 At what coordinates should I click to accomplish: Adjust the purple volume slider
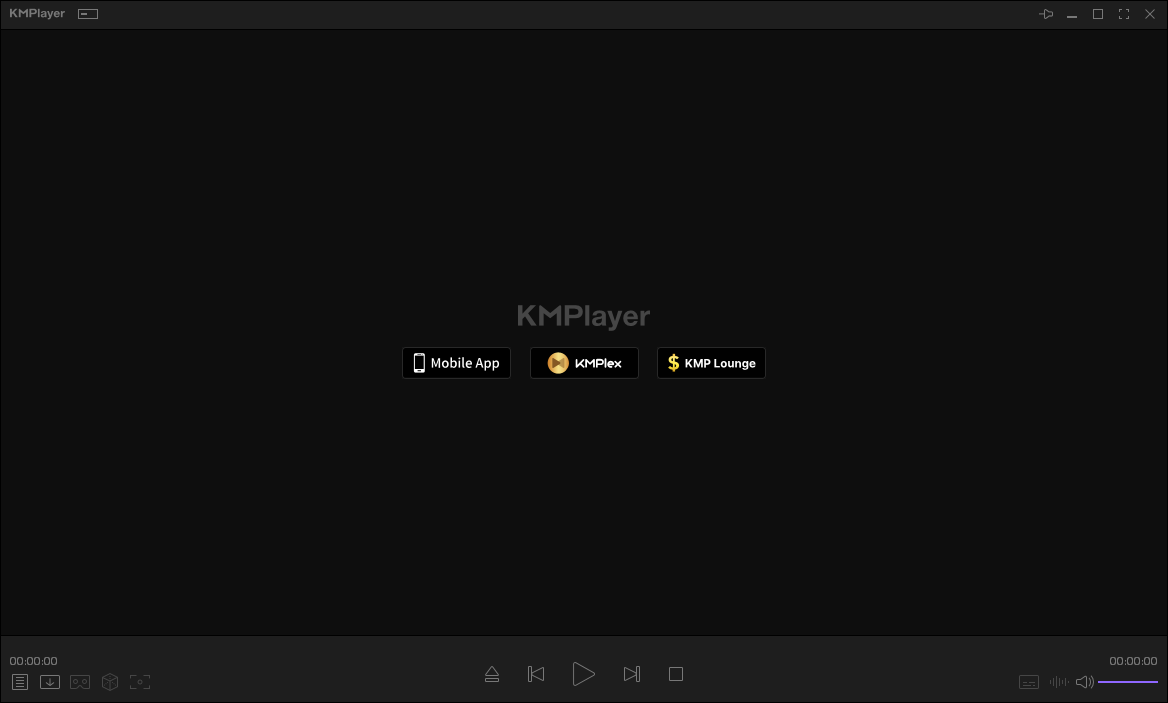[x=1130, y=681]
